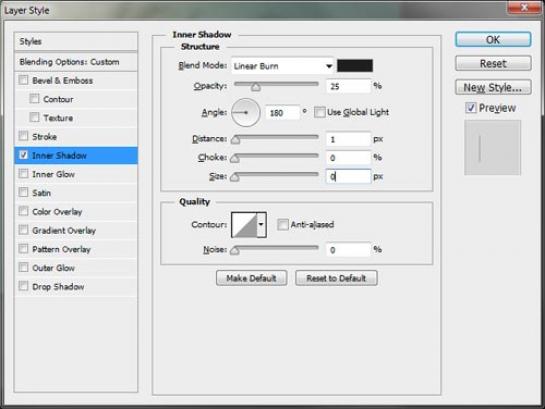Uncheck the Preview checkbox
This screenshot has height=409, width=545.
click(471, 108)
